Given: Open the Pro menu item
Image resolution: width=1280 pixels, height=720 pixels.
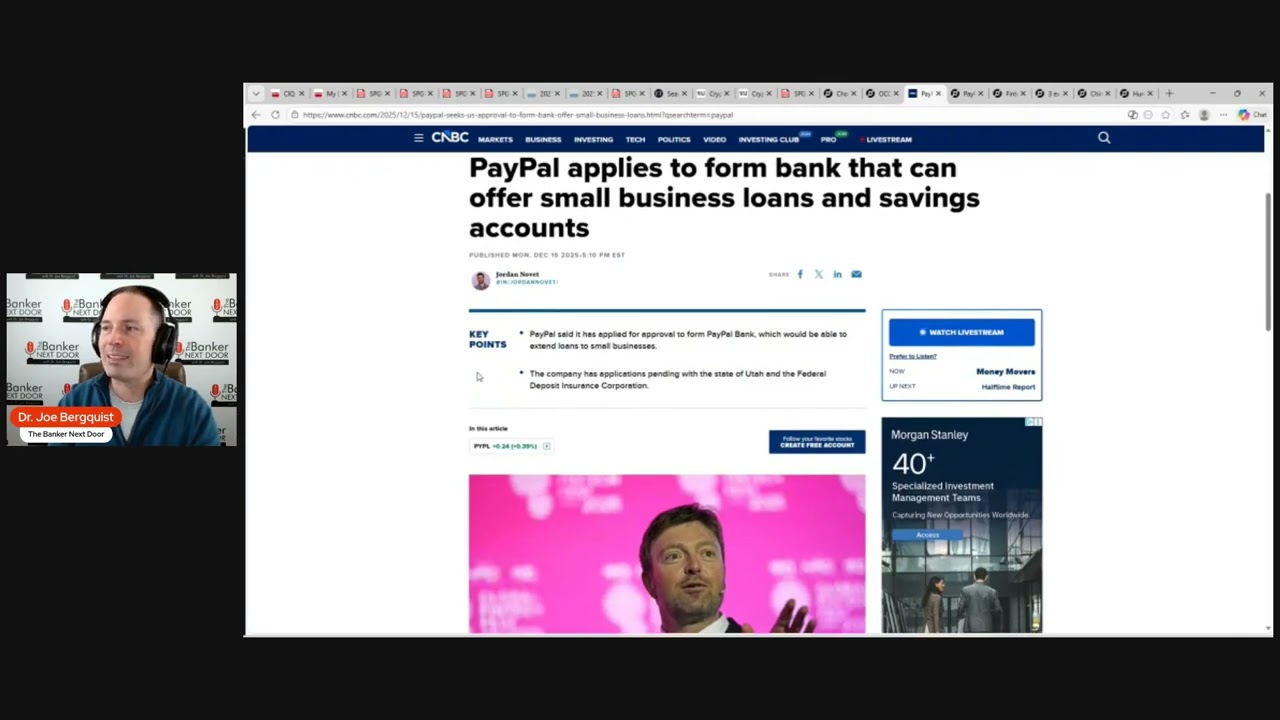Looking at the screenshot, I should pos(828,140).
